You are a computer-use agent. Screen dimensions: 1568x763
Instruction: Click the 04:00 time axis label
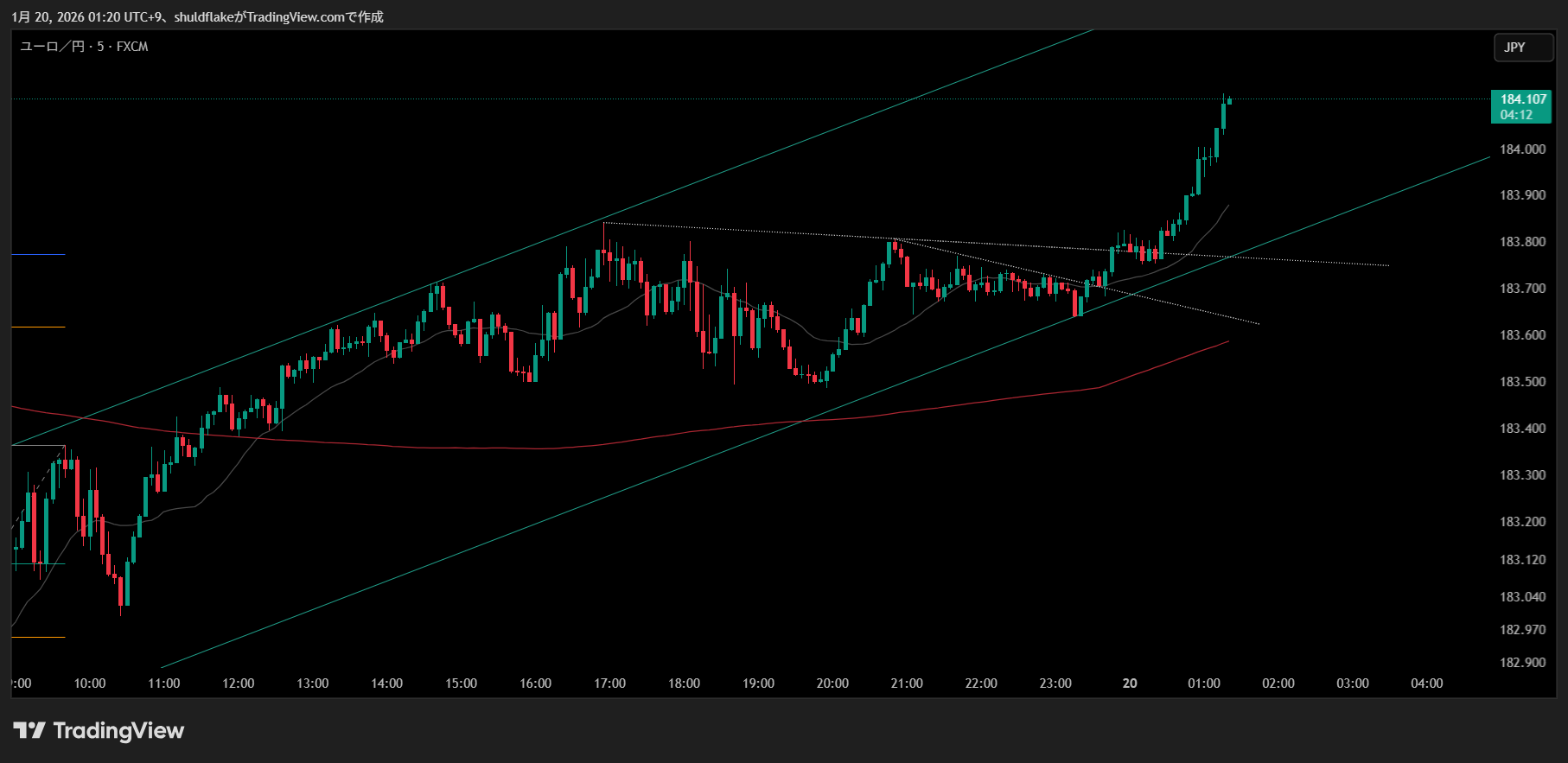coord(1426,684)
